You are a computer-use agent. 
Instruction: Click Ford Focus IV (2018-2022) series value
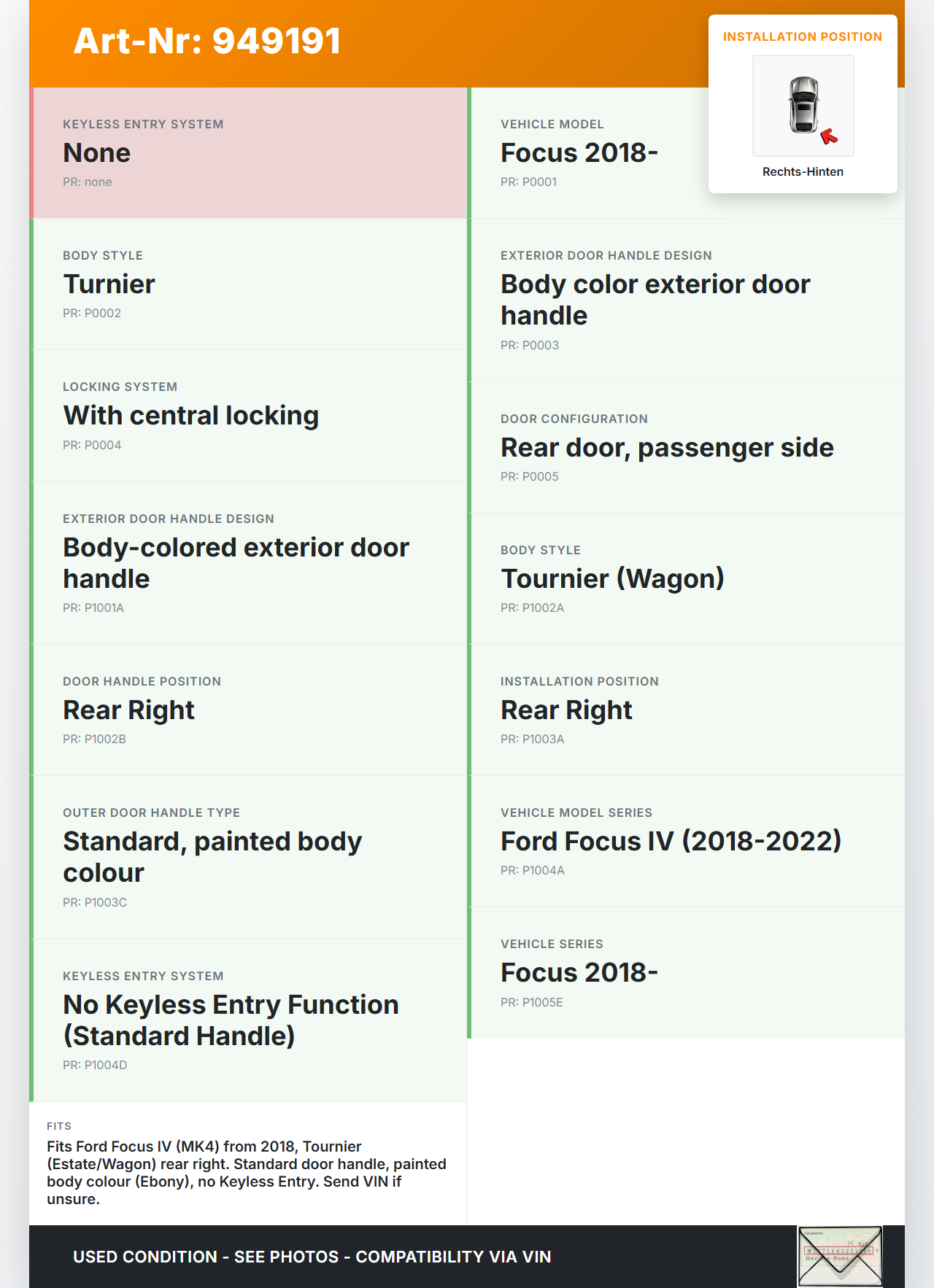pyautogui.click(x=671, y=842)
